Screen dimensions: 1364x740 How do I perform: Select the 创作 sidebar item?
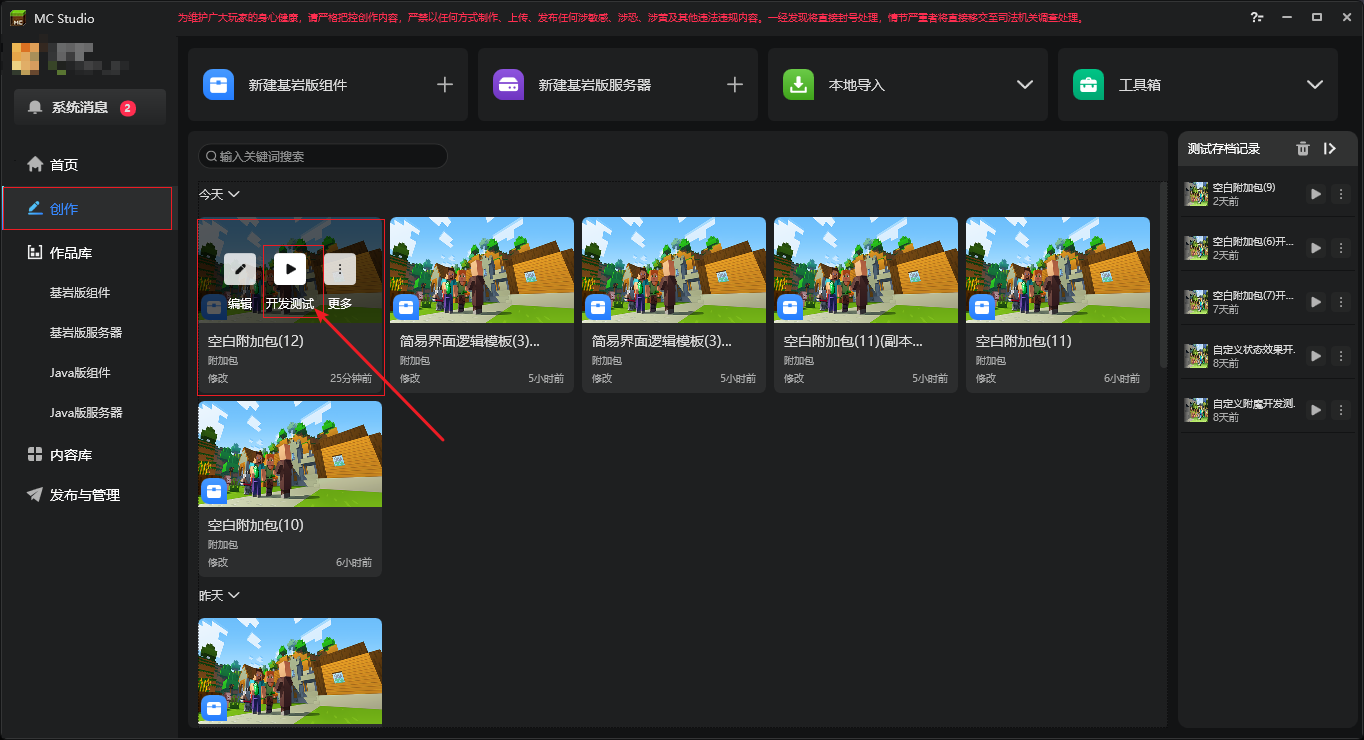88,209
